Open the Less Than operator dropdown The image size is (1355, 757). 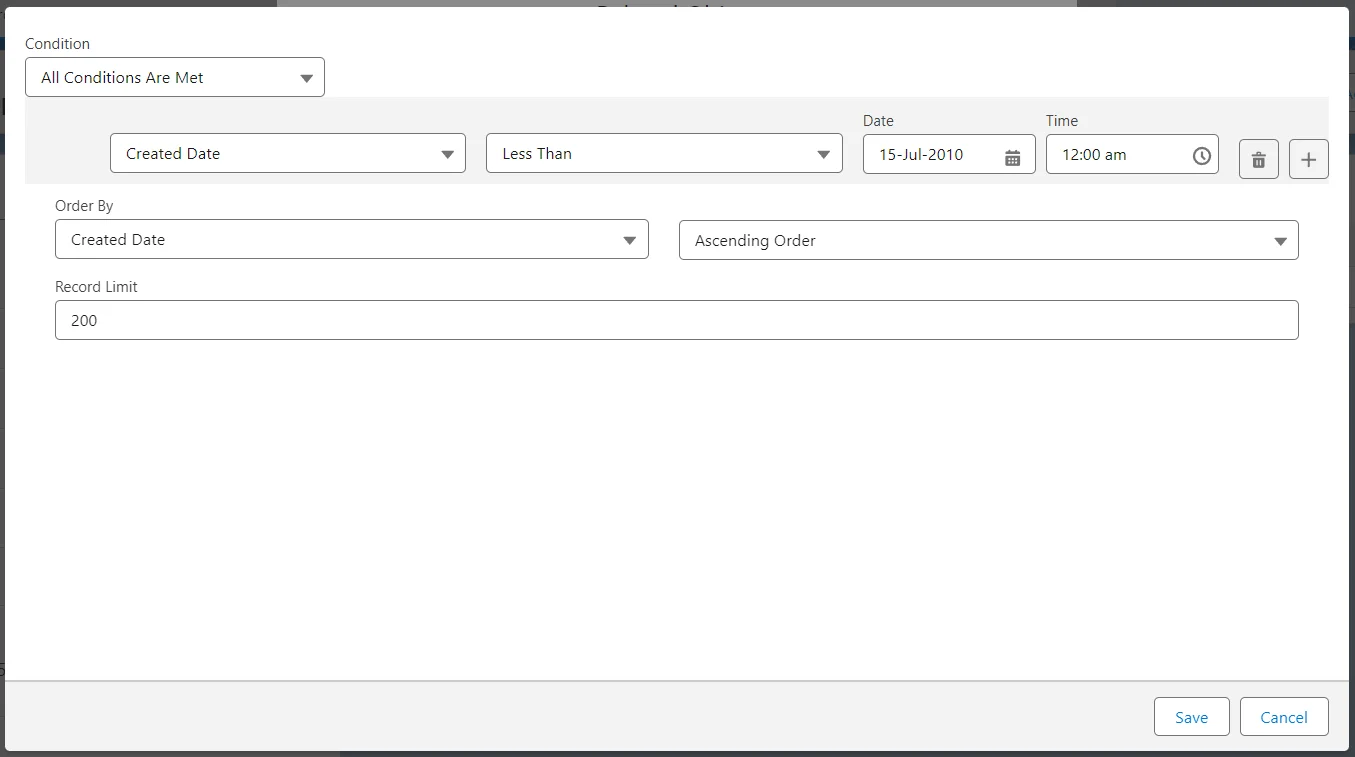point(663,154)
